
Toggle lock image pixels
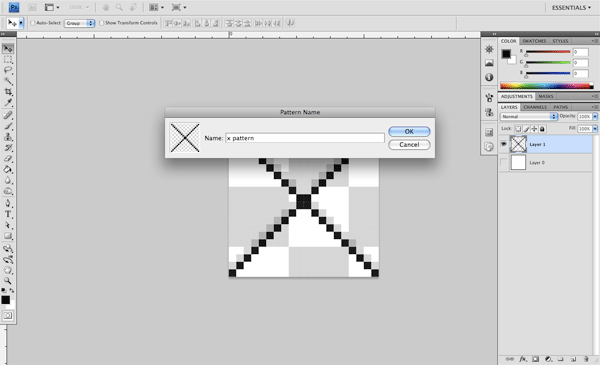[x=526, y=129]
